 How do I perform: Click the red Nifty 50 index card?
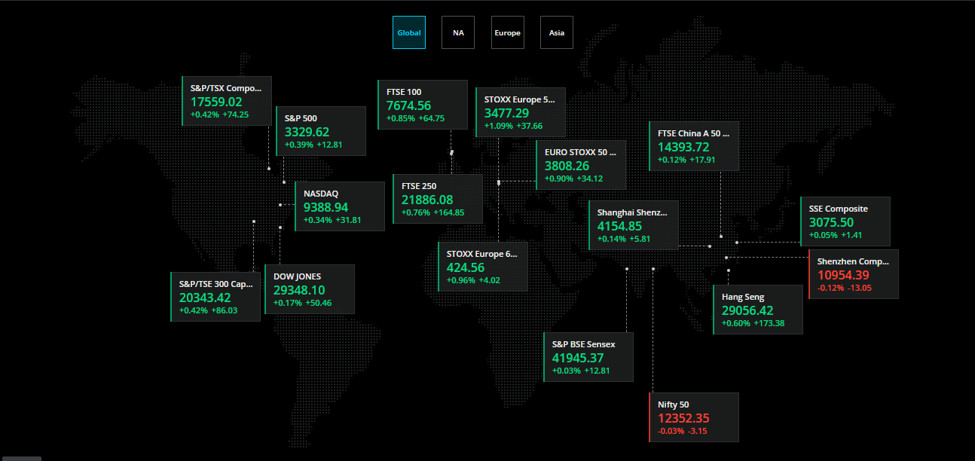pyautogui.click(x=694, y=417)
